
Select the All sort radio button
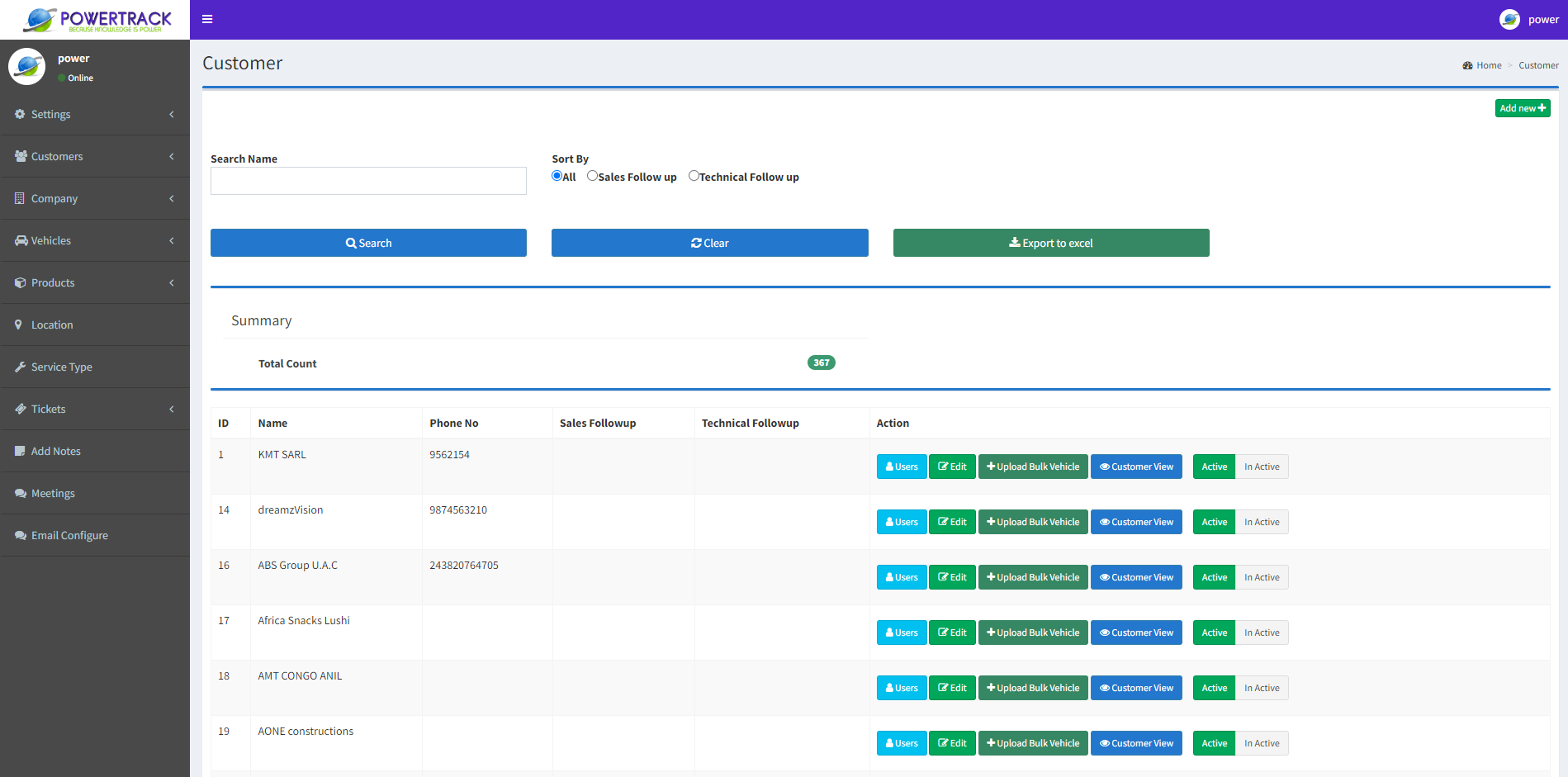557,176
